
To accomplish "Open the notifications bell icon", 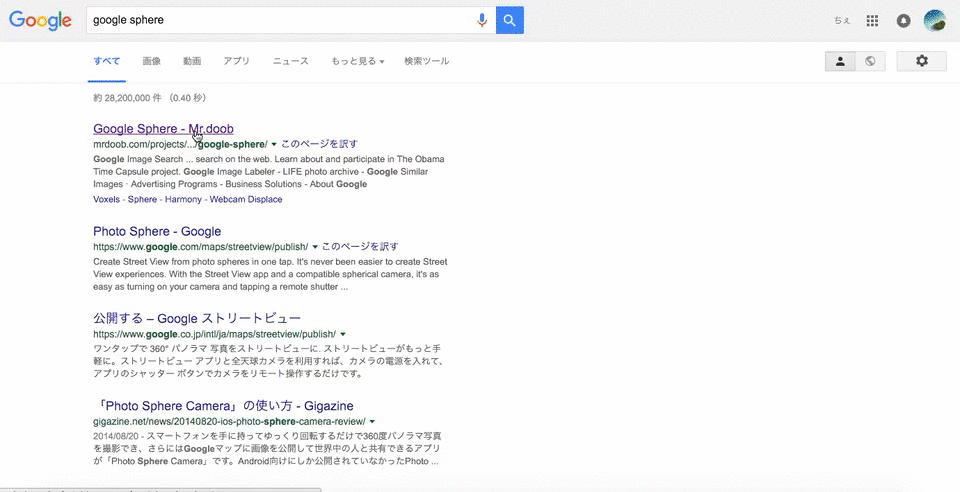I will click(903, 21).
